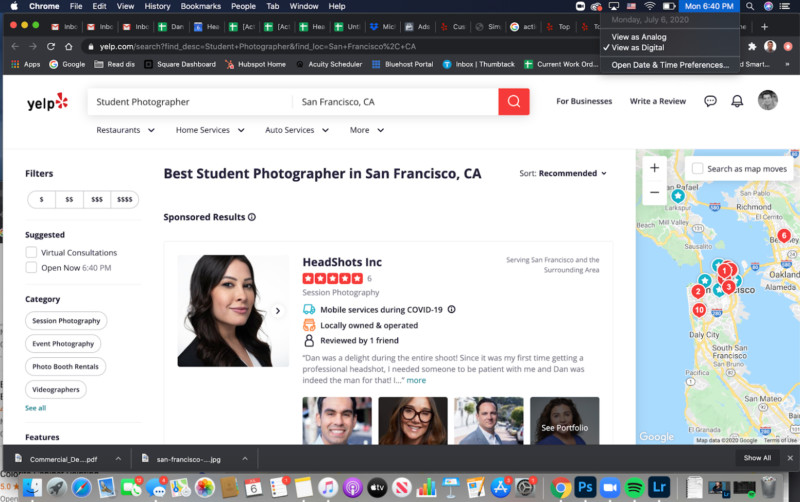Expand the Home Services dropdown
This screenshot has width=800, height=502.
[208, 130]
